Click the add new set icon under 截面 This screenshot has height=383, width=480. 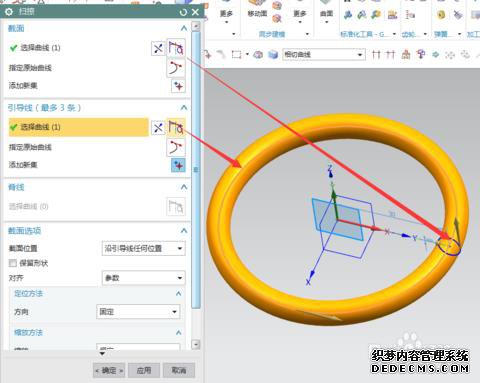(x=178, y=86)
